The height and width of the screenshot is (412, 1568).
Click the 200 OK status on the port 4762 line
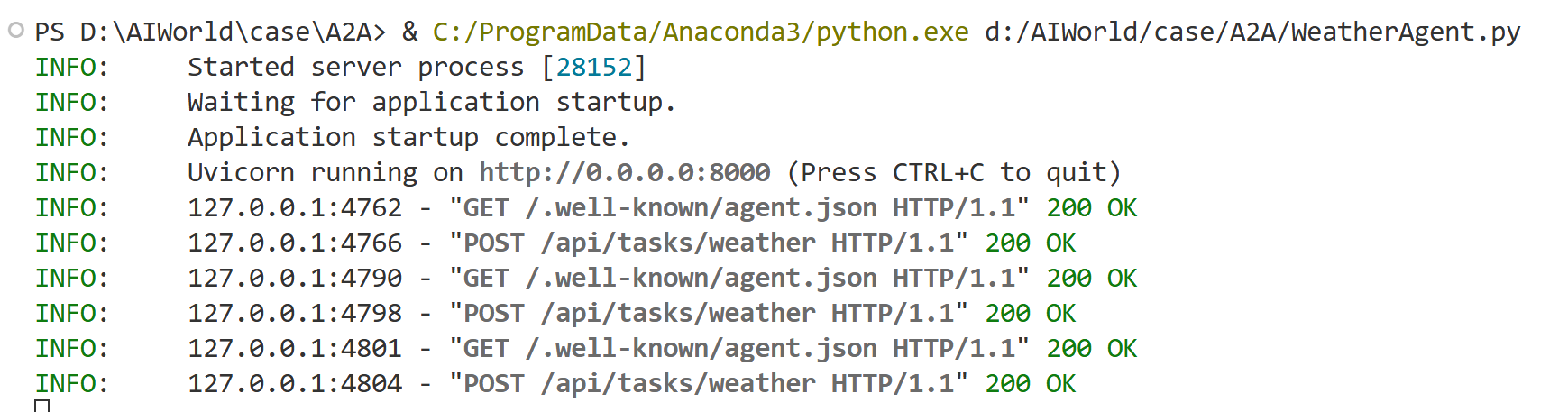tap(1092, 207)
